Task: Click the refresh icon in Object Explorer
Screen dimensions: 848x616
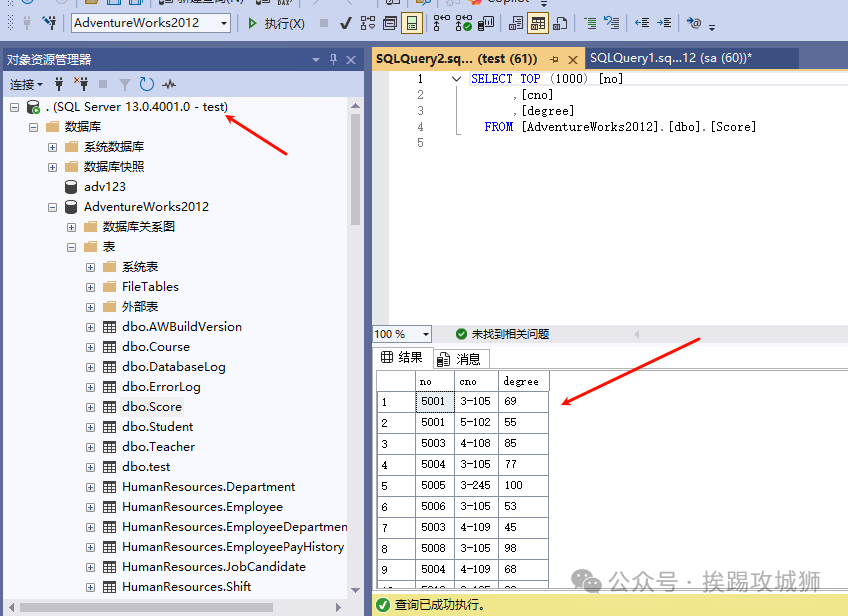Action: point(147,85)
